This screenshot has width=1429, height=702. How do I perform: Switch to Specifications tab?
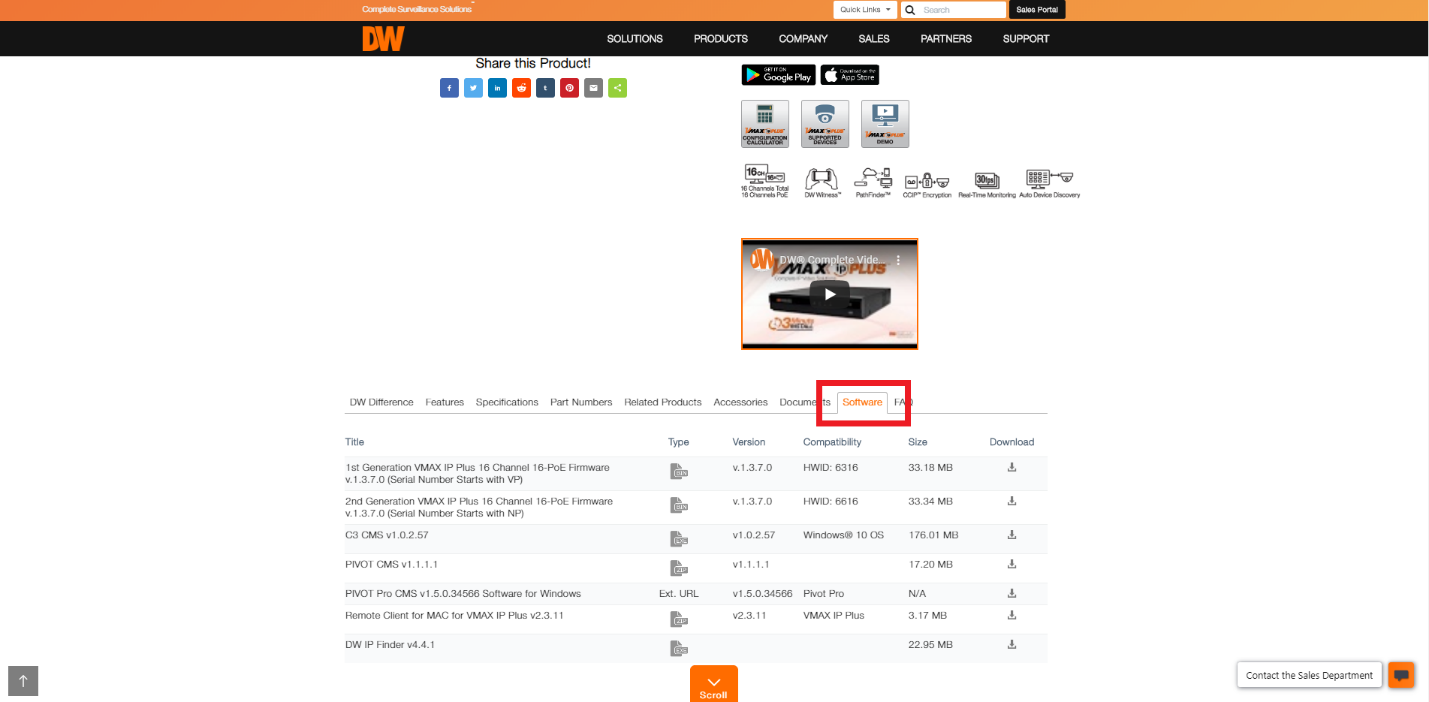(507, 402)
